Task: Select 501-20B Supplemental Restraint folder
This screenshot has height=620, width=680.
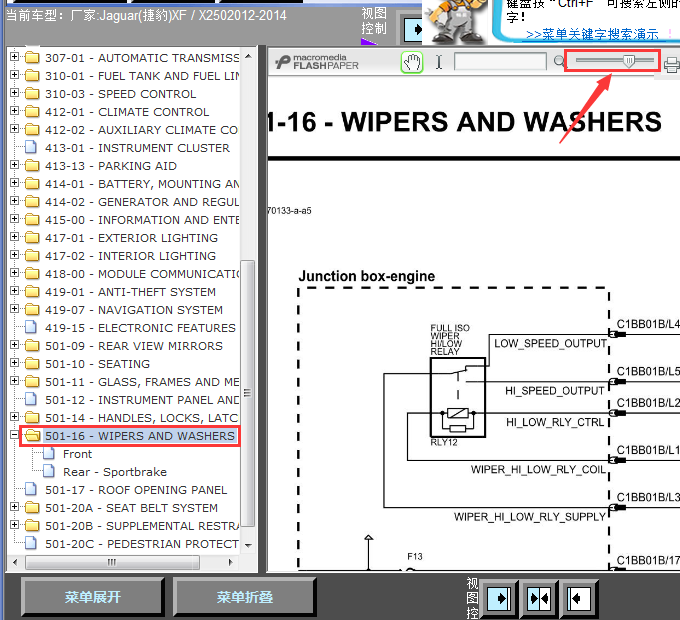Action: 142,526
